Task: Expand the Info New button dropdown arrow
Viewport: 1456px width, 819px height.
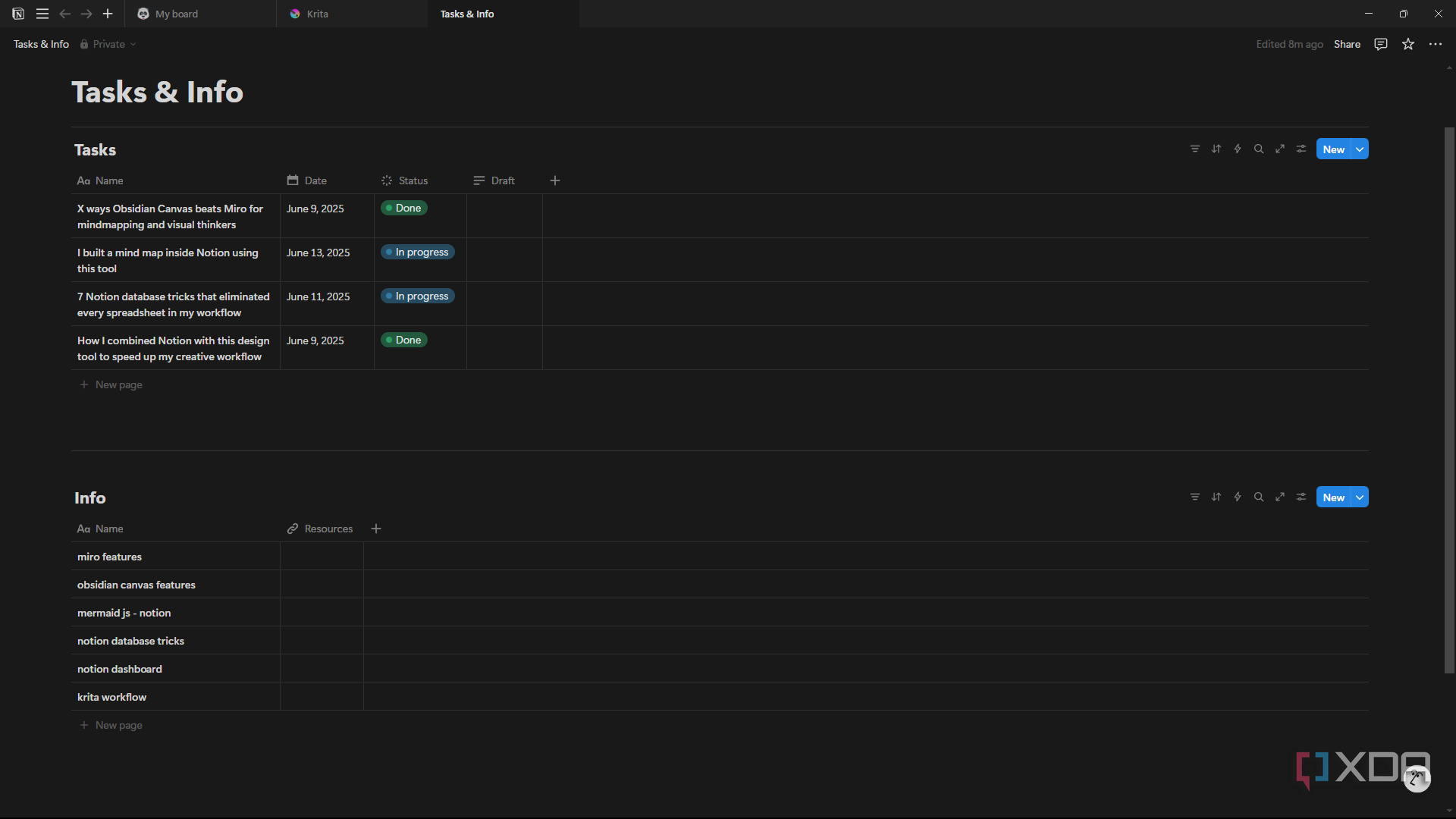Action: click(1360, 497)
